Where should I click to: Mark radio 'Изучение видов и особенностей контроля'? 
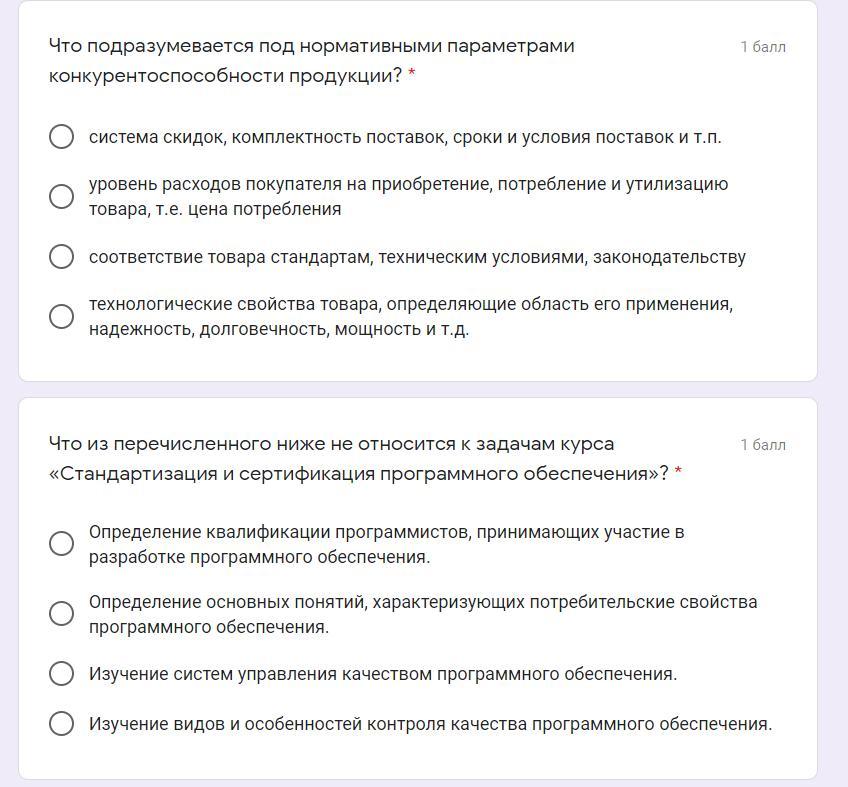[61, 724]
